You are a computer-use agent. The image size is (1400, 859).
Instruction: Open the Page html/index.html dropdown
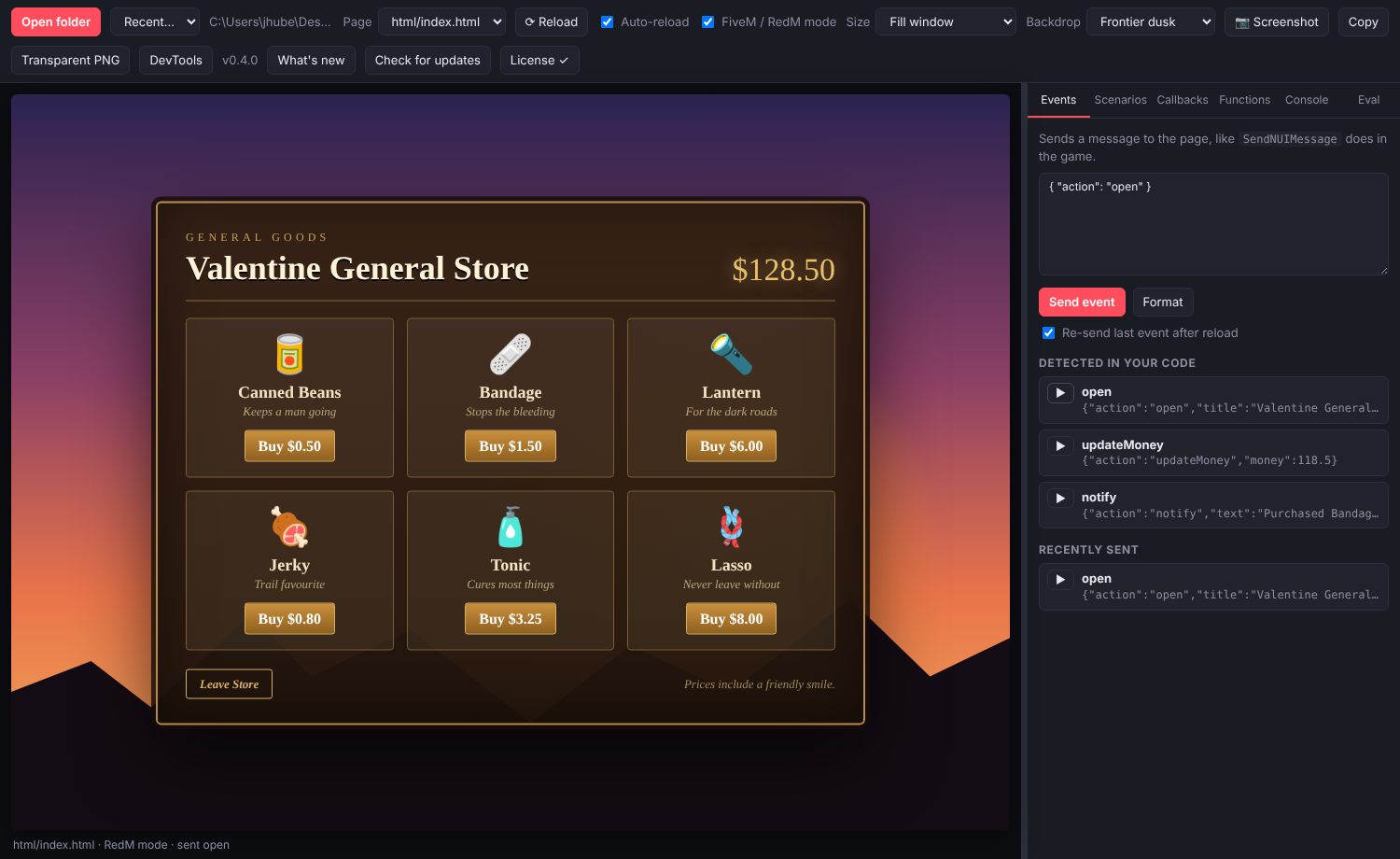[x=441, y=21]
